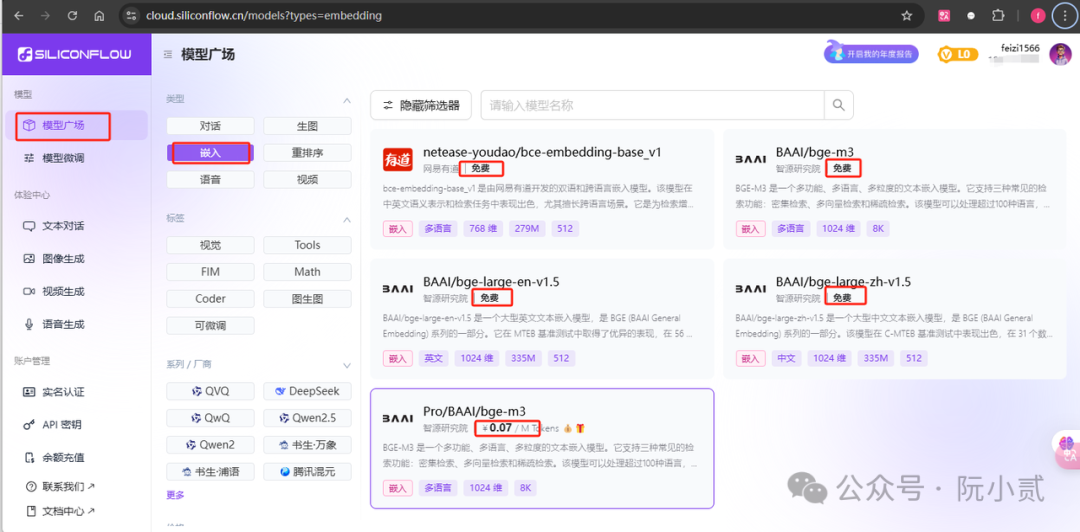The width and height of the screenshot is (1080, 532).
Task: Select the Tools tag filter
Action: tap(307, 245)
